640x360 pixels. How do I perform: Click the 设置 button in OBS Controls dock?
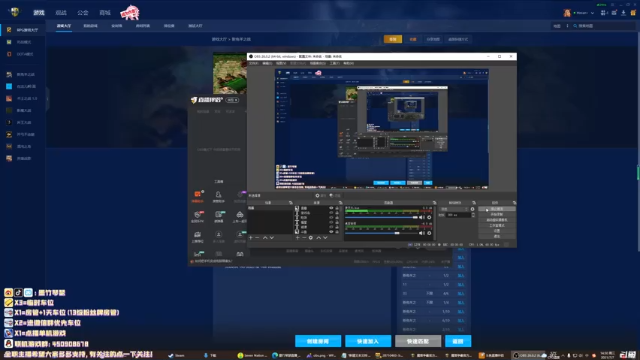497,231
